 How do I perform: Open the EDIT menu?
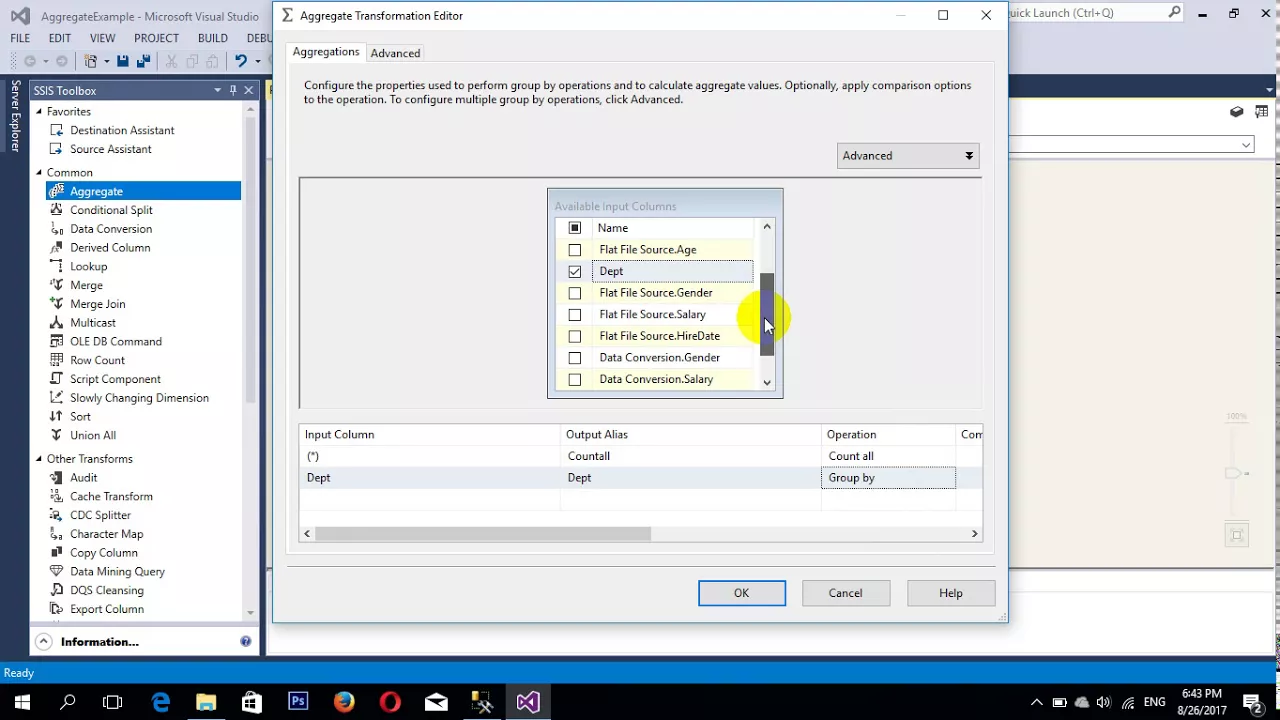click(x=60, y=38)
